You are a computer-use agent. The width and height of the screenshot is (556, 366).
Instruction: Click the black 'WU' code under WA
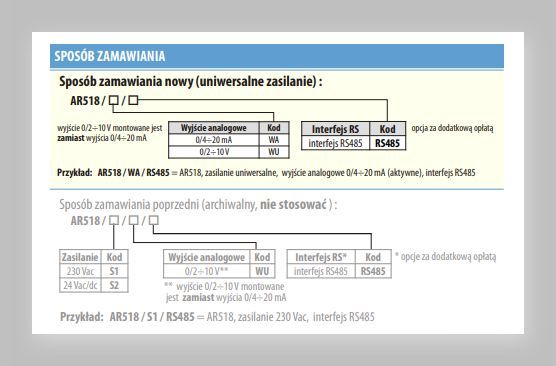click(274, 152)
